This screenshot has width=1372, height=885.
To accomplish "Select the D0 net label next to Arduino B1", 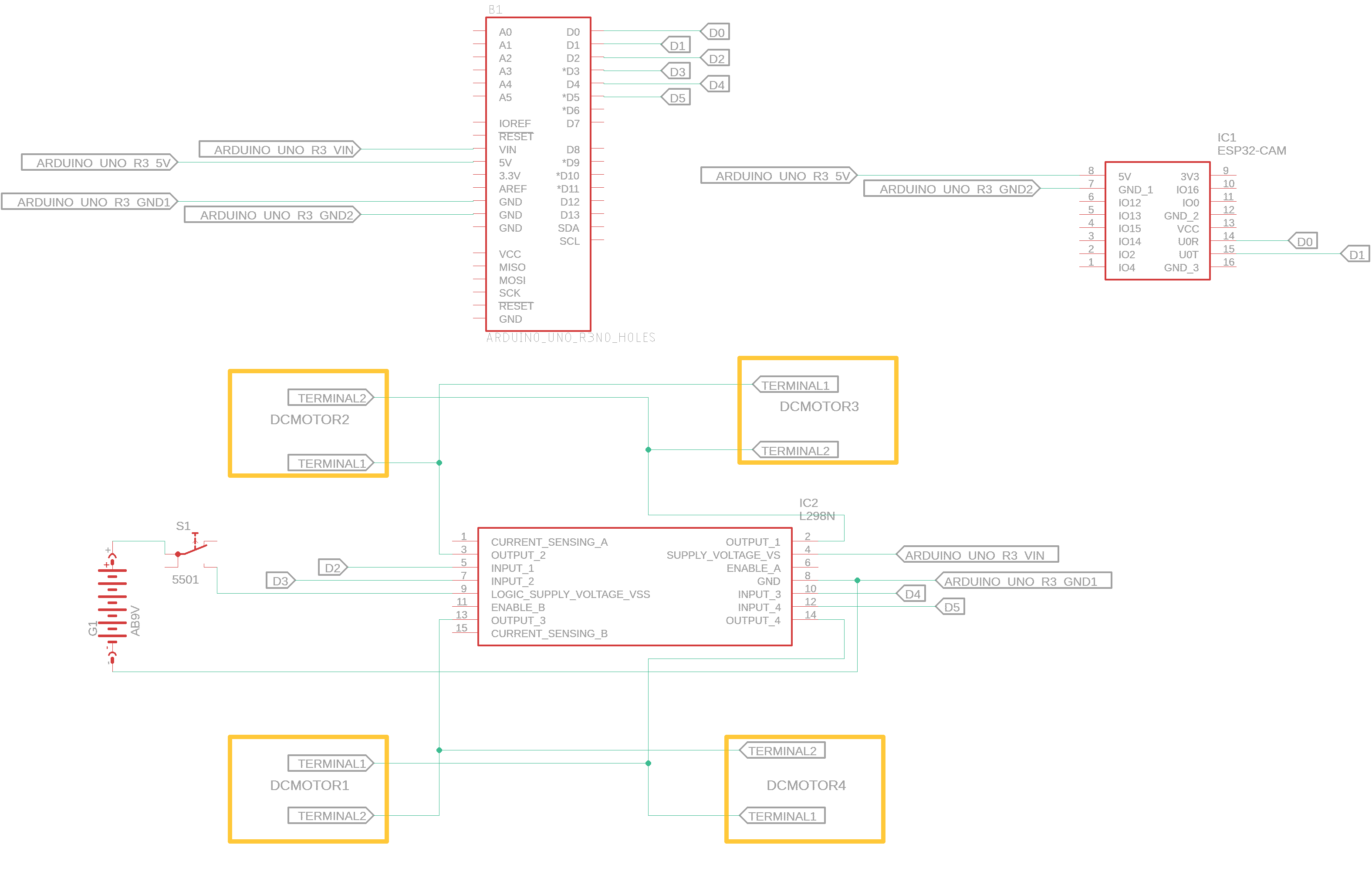I will (x=715, y=32).
